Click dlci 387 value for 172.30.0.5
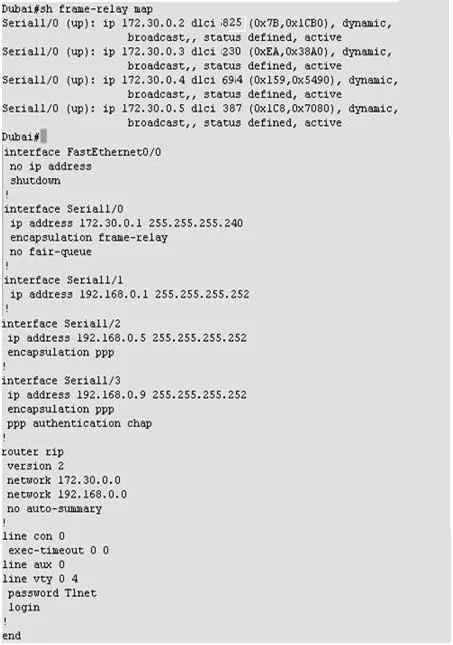 231,108
